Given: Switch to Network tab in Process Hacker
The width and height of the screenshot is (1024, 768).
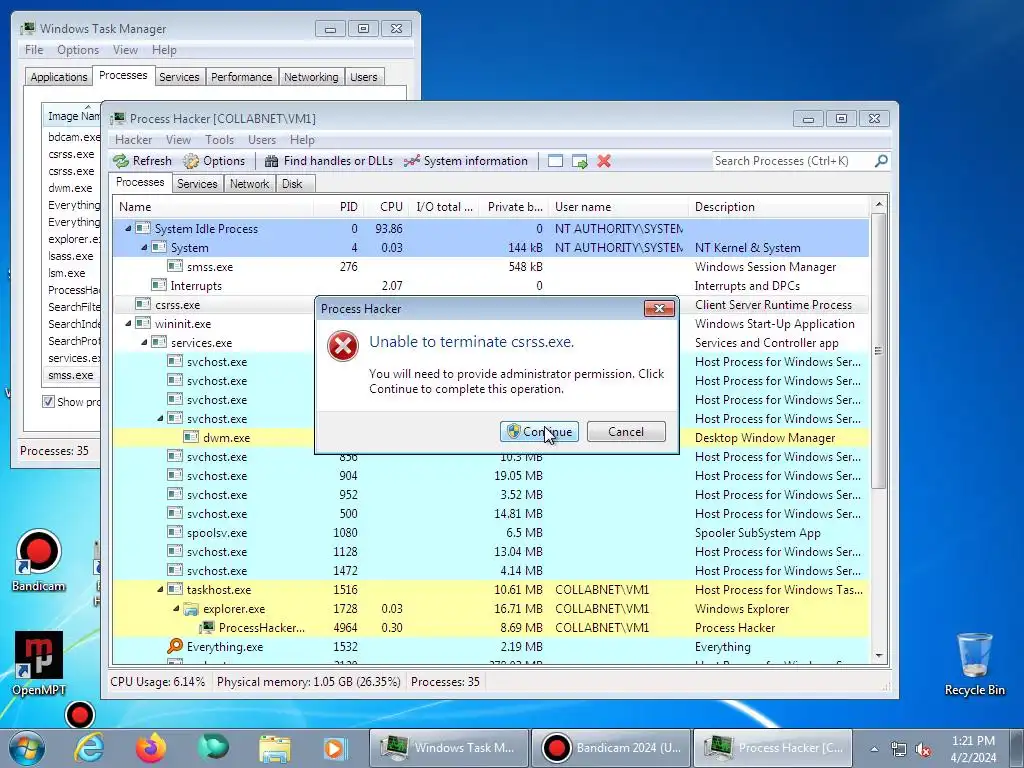Looking at the screenshot, I should (249, 184).
